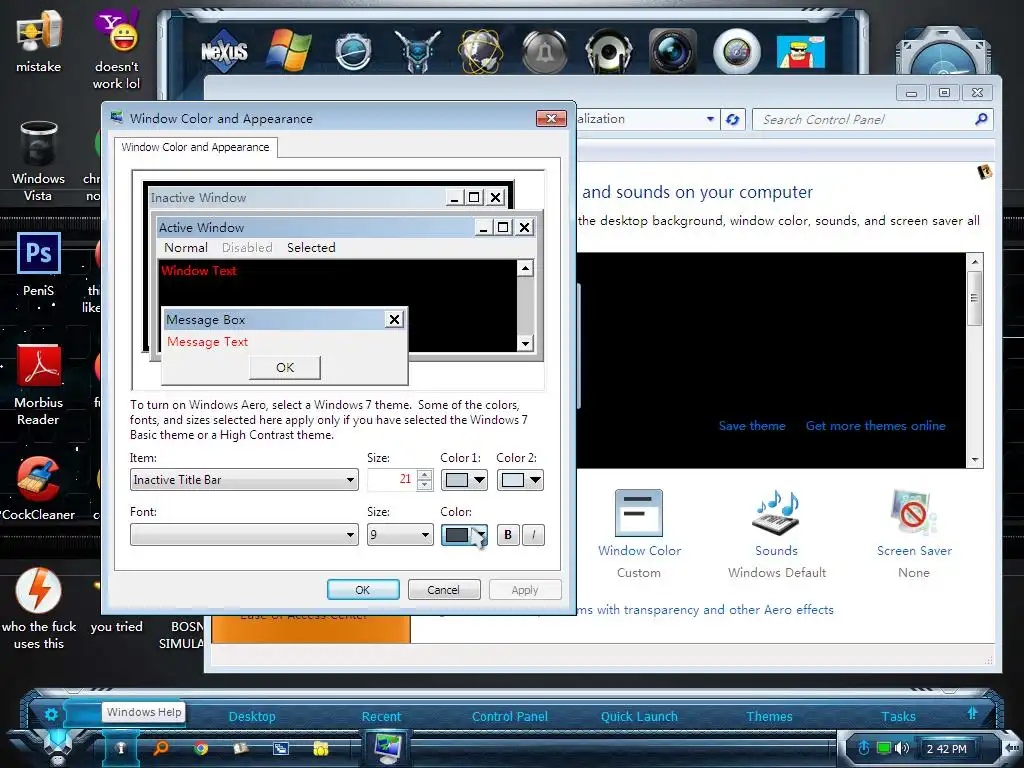Open the Color 2 dropdown
1024x768 pixels.
pyautogui.click(x=520, y=480)
